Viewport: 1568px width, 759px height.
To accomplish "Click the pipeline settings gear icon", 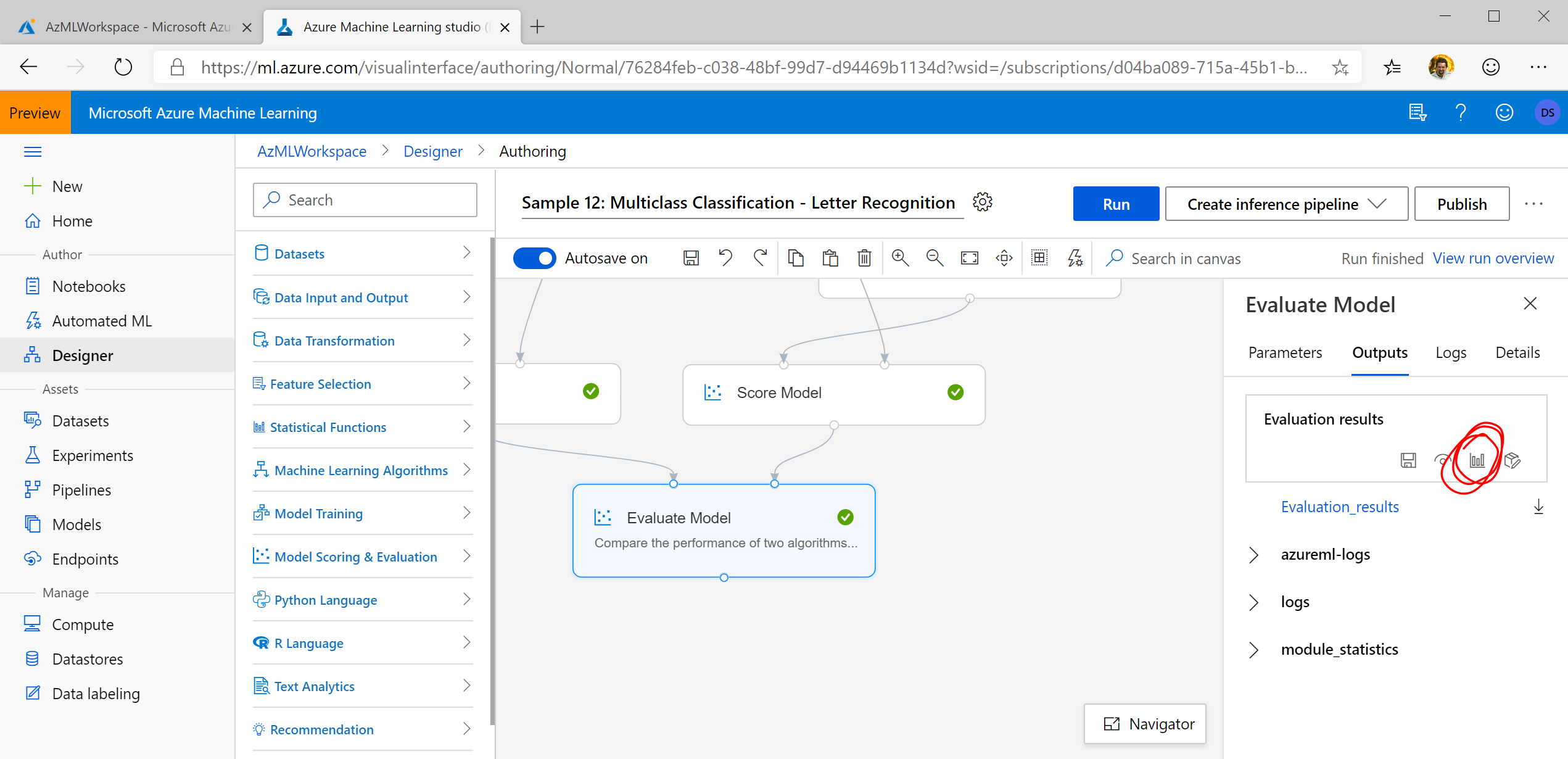I will coord(982,202).
